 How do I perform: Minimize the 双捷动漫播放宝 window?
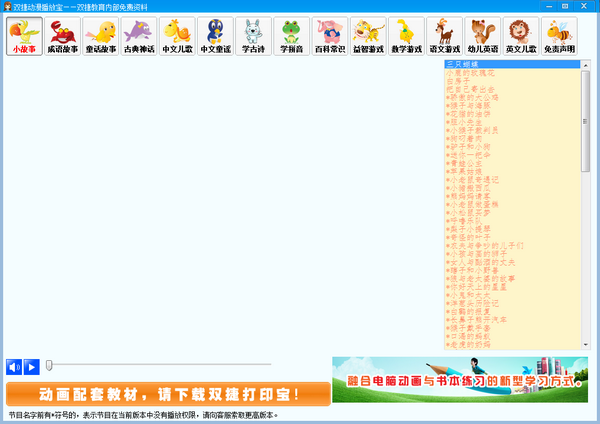pos(549,6)
